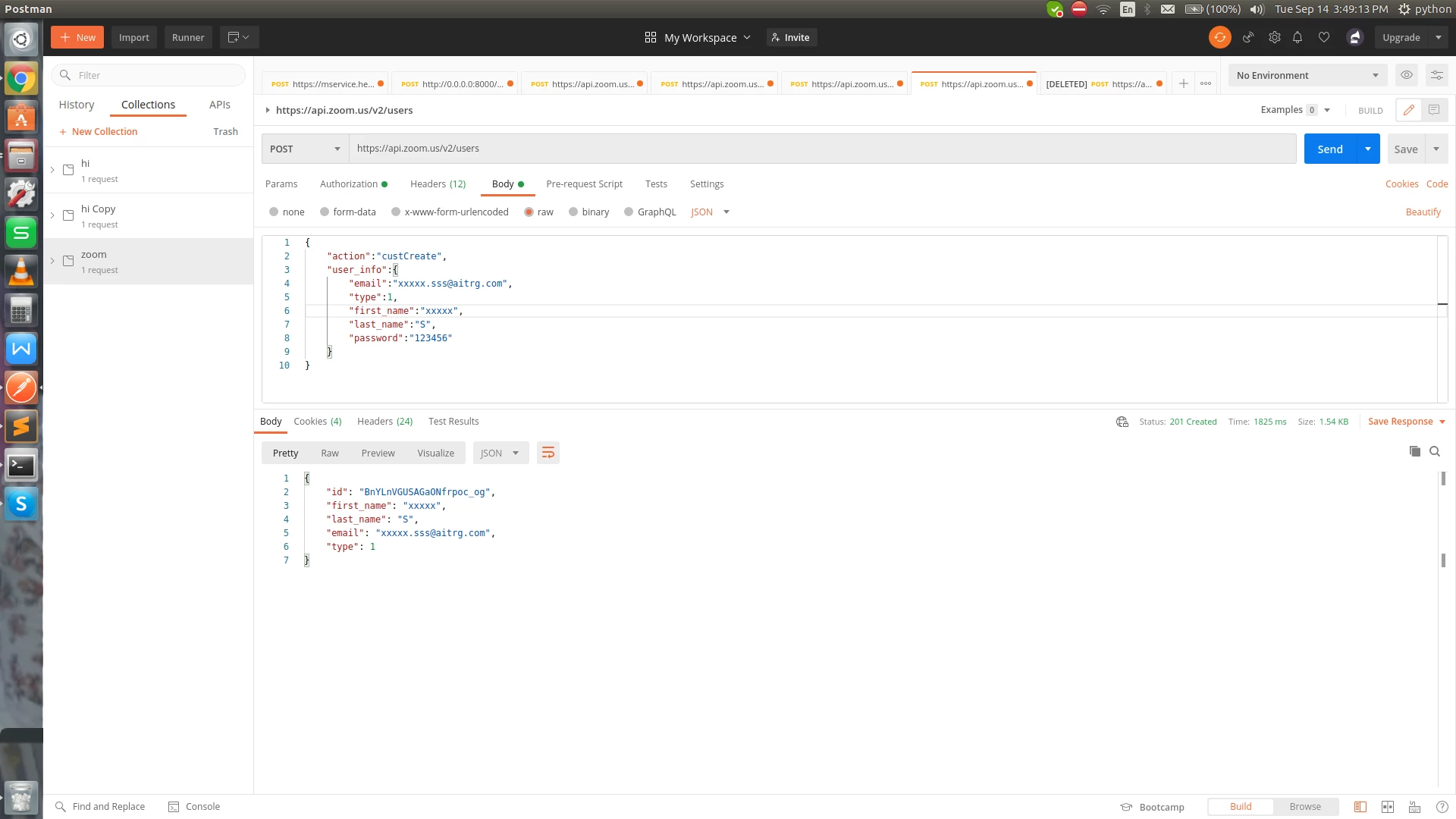Click the new tab plus icon
The width and height of the screenshot is (1456, 819).
coord(1183,83)
